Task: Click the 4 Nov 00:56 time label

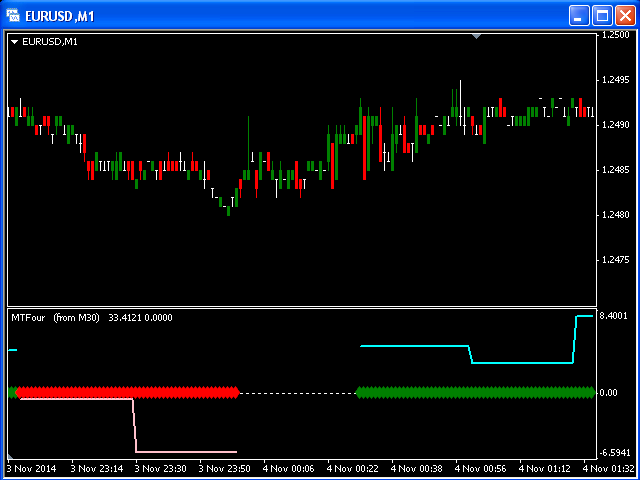Action: pyautogui.click(x=481, y=468)
